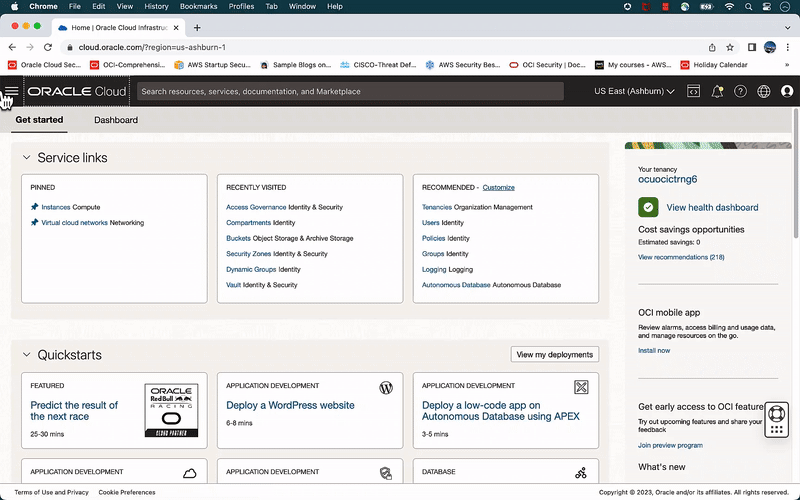This screenshot has height=500, width=800.
Task: Click View recommendations (218) link
Action: [681, 257]
